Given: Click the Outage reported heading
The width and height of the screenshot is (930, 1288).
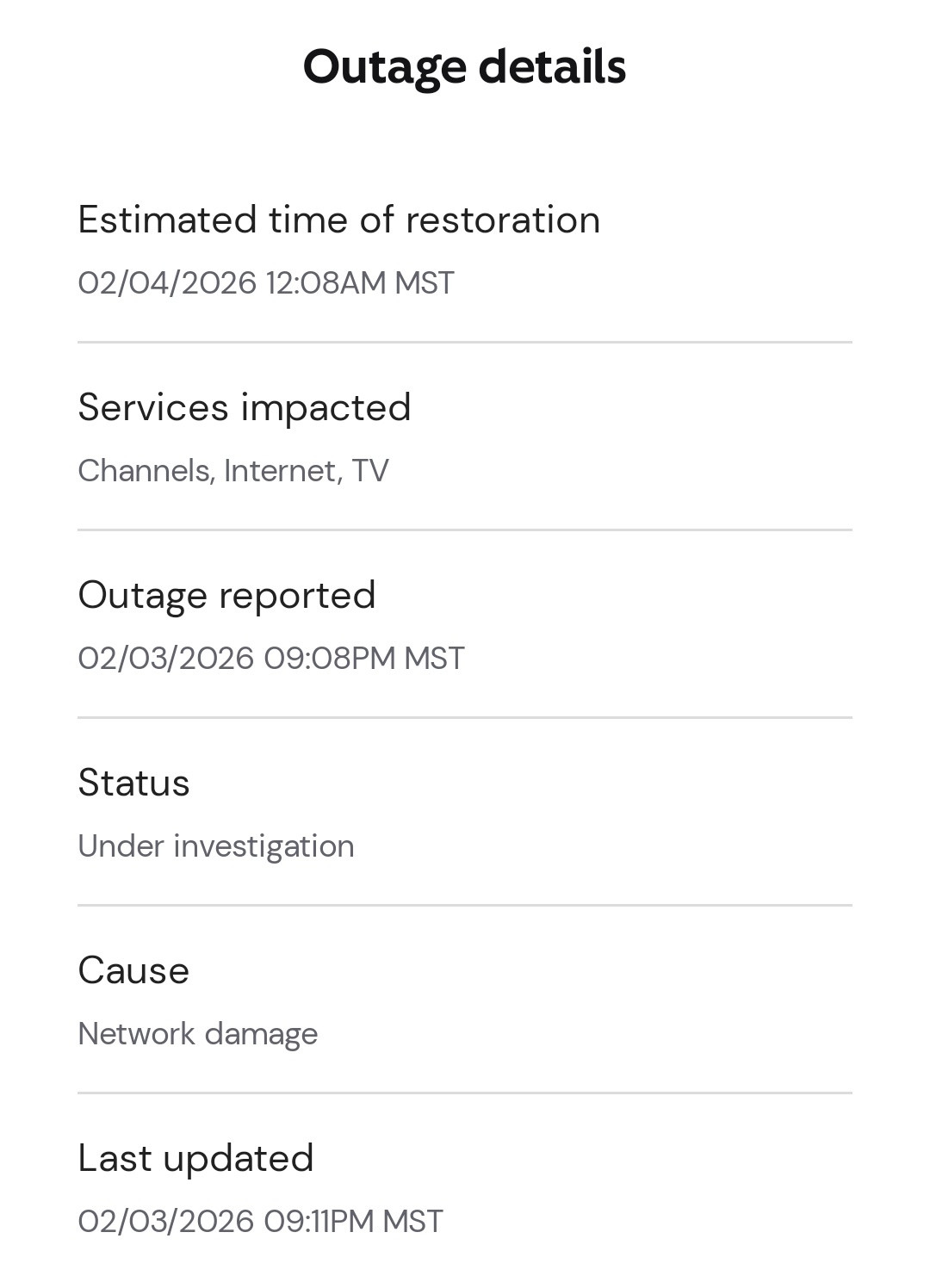Looking at the screenshot, I should coord(226,595).
